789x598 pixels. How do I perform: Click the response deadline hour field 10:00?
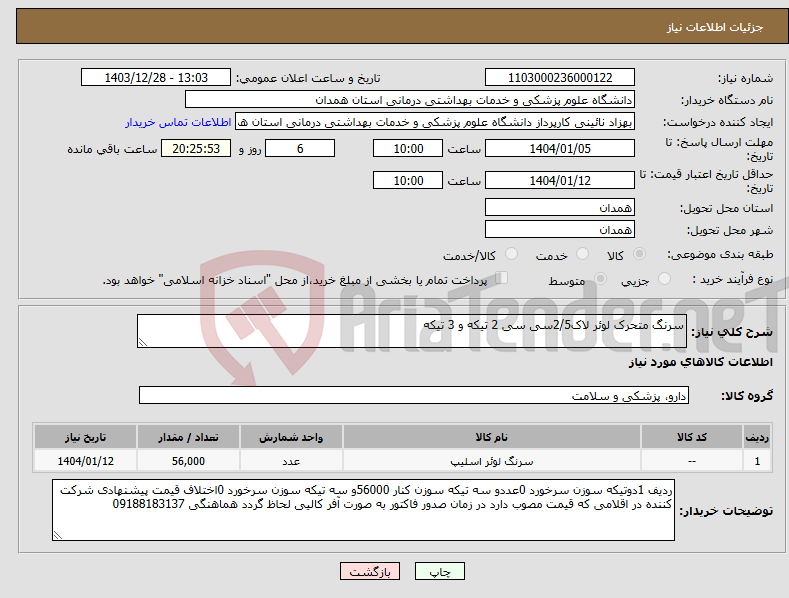pos(408,148)
